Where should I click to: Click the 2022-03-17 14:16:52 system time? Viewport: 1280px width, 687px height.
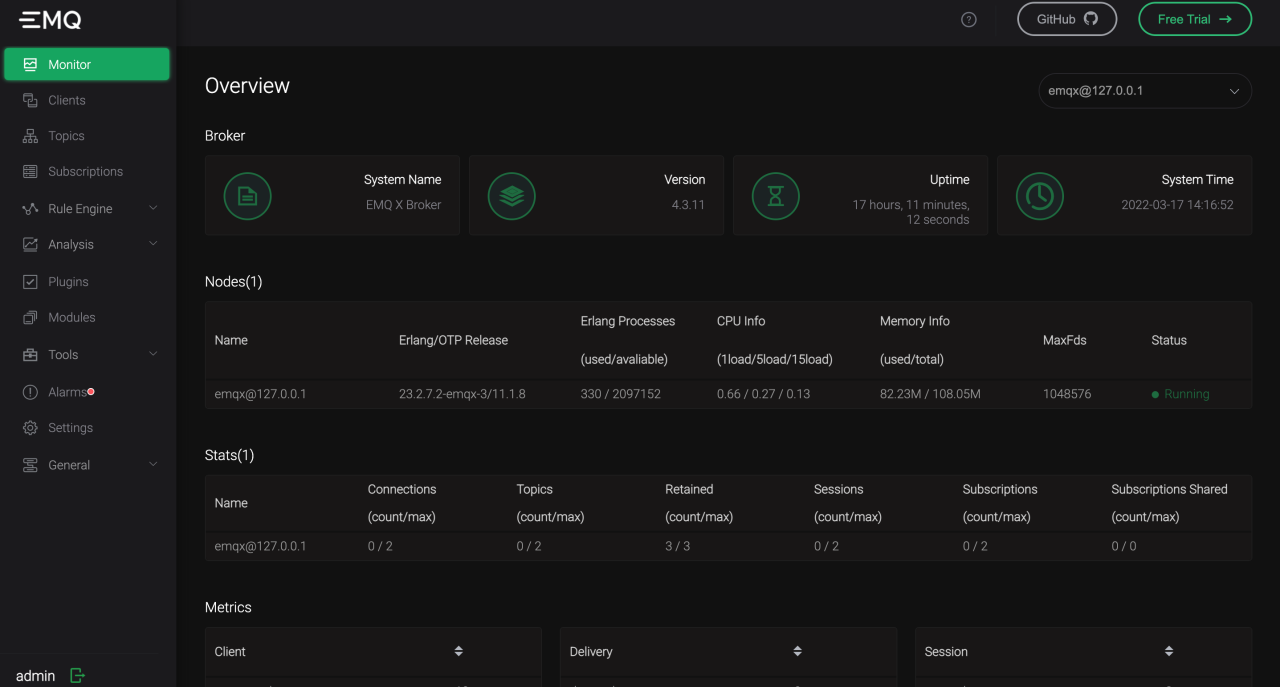(1177, 205)
